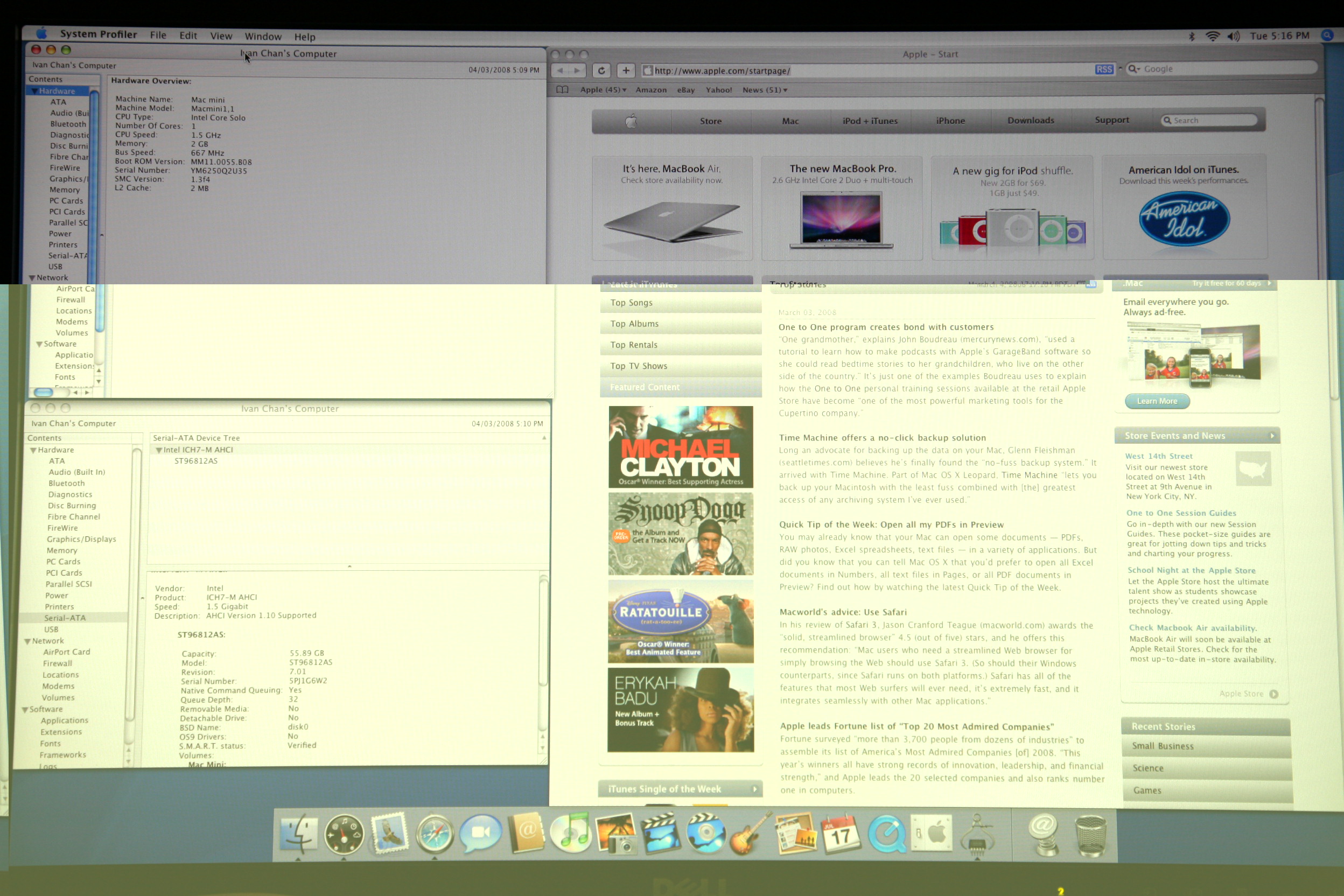This screenshot has height=896, width=1344.
Task: Collapse Hardware in the Hardware Overview window
Action: (x=34, y=92)
